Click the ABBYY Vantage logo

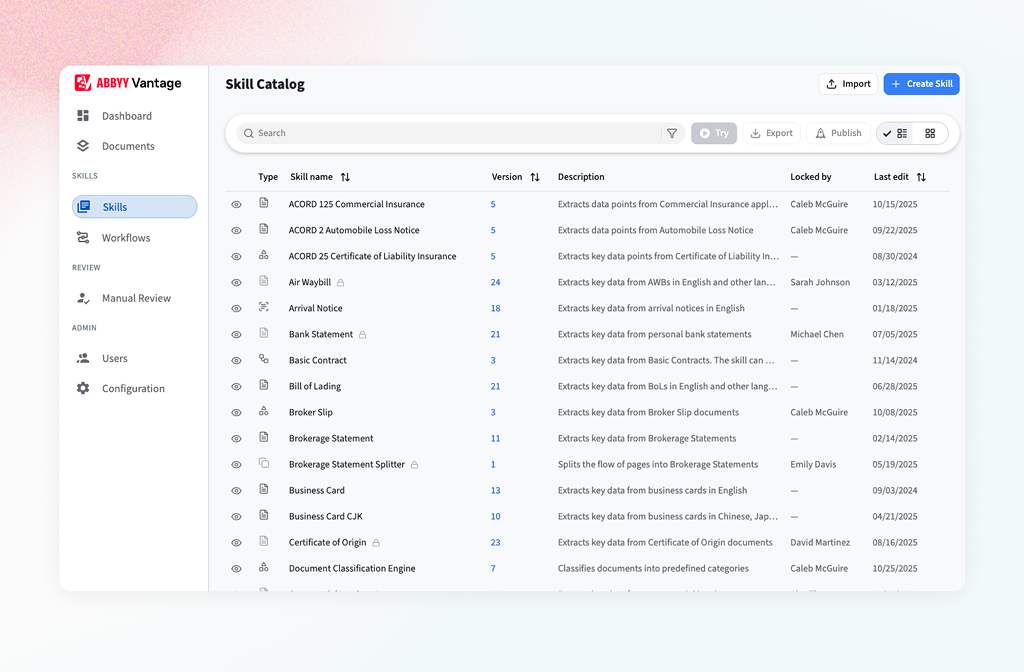(128, 84)
